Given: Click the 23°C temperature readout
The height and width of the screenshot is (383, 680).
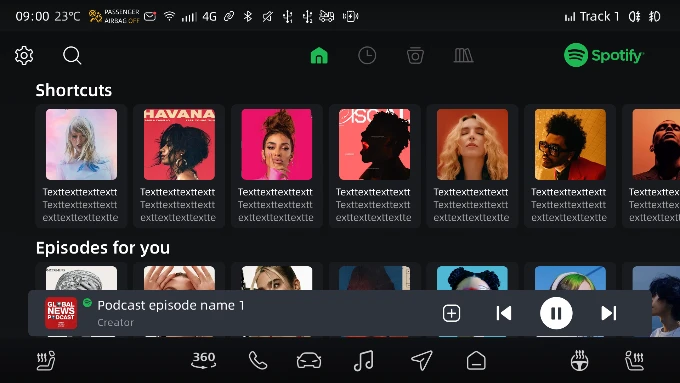Looking at the screenshot, I should click(x=67, y=16).
